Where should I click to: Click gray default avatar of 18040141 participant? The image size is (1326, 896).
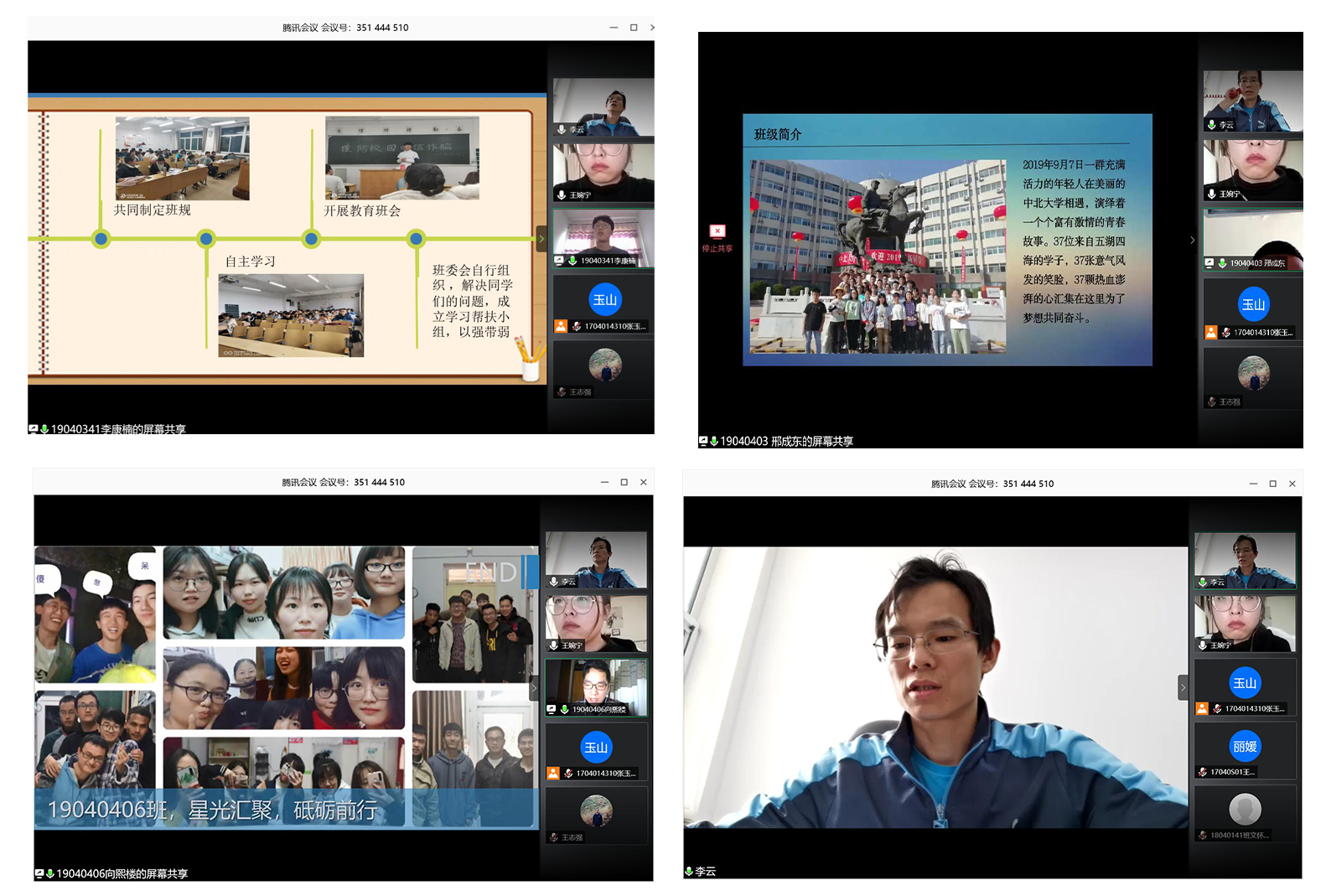[1245, 809]
